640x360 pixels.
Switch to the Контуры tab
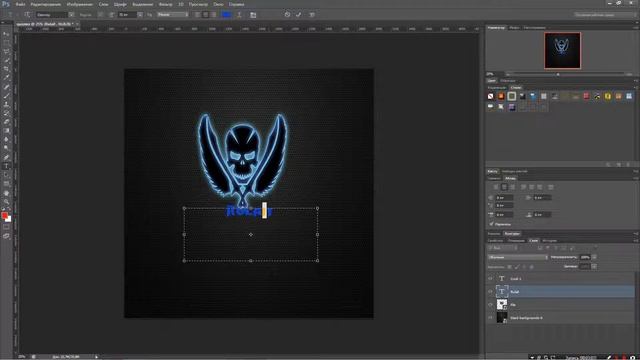click(512, 234)
